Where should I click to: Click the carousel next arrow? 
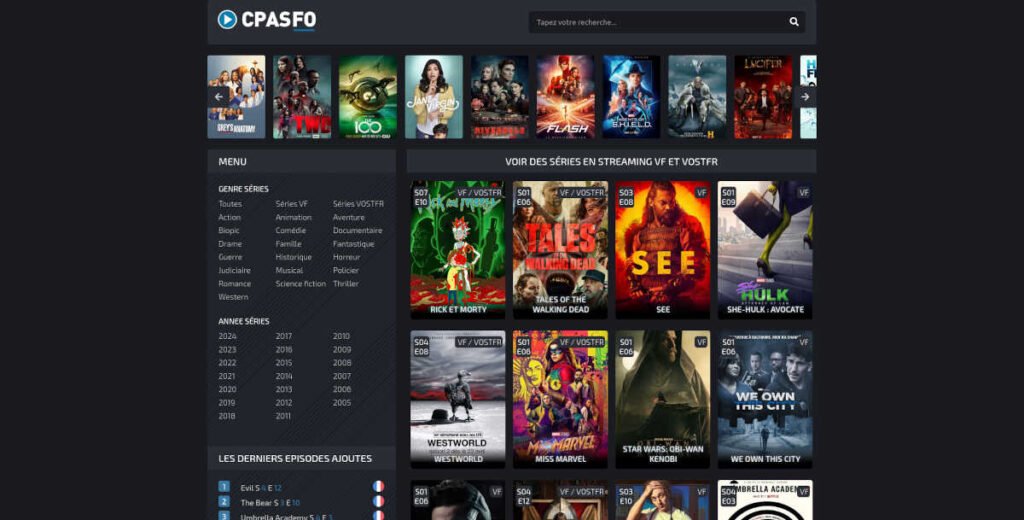click(x=805, y=97)
